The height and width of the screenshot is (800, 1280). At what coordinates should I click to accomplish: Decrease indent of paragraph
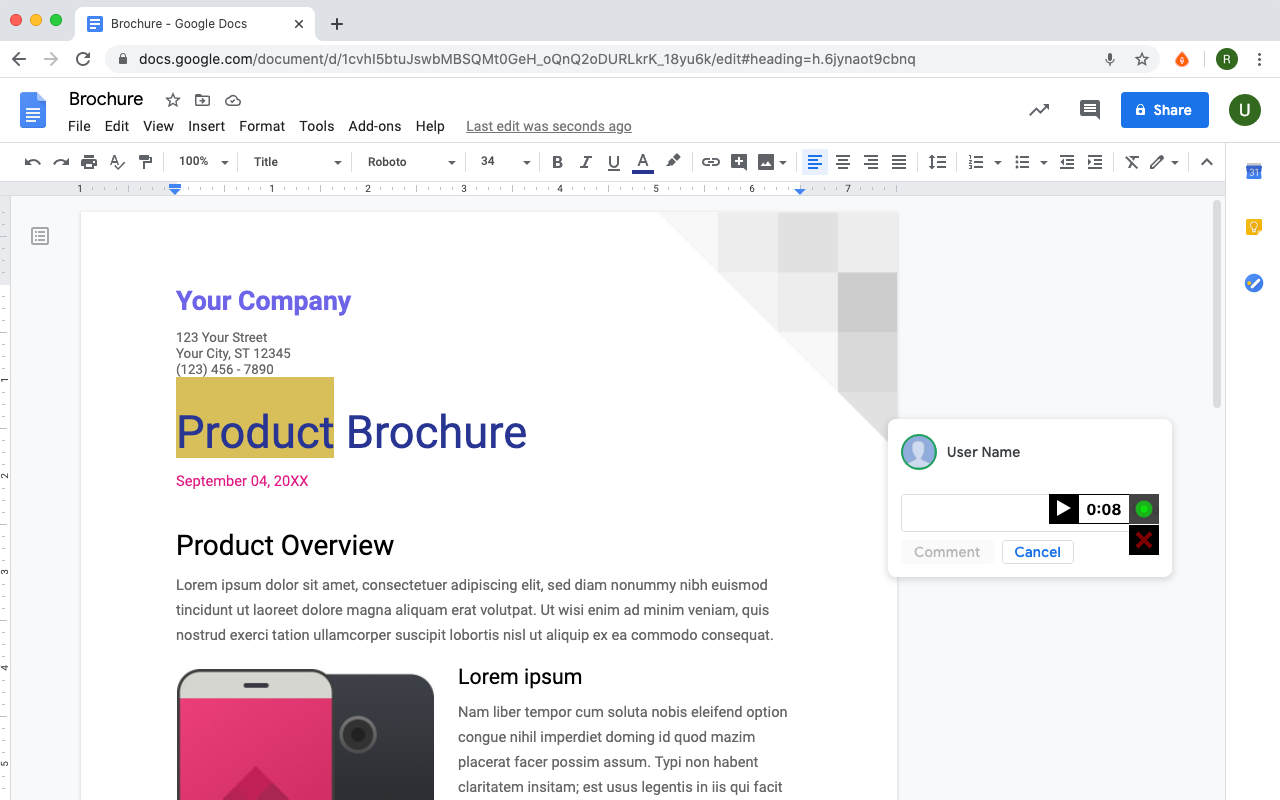1067,162
